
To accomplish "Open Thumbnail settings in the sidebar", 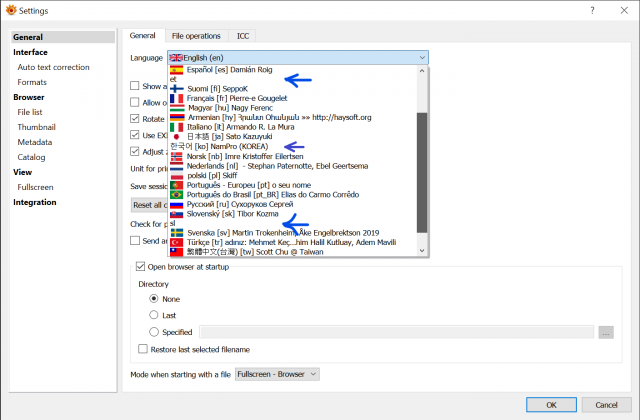I will pyautogui.click(x=36, y=127).
